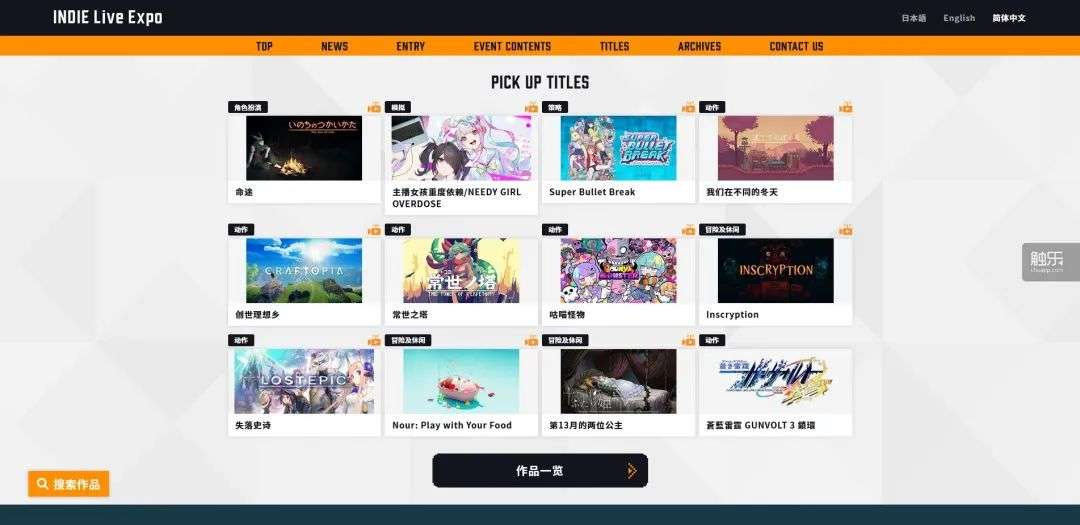Open the EVENT CONTENTS menu item

512,46
